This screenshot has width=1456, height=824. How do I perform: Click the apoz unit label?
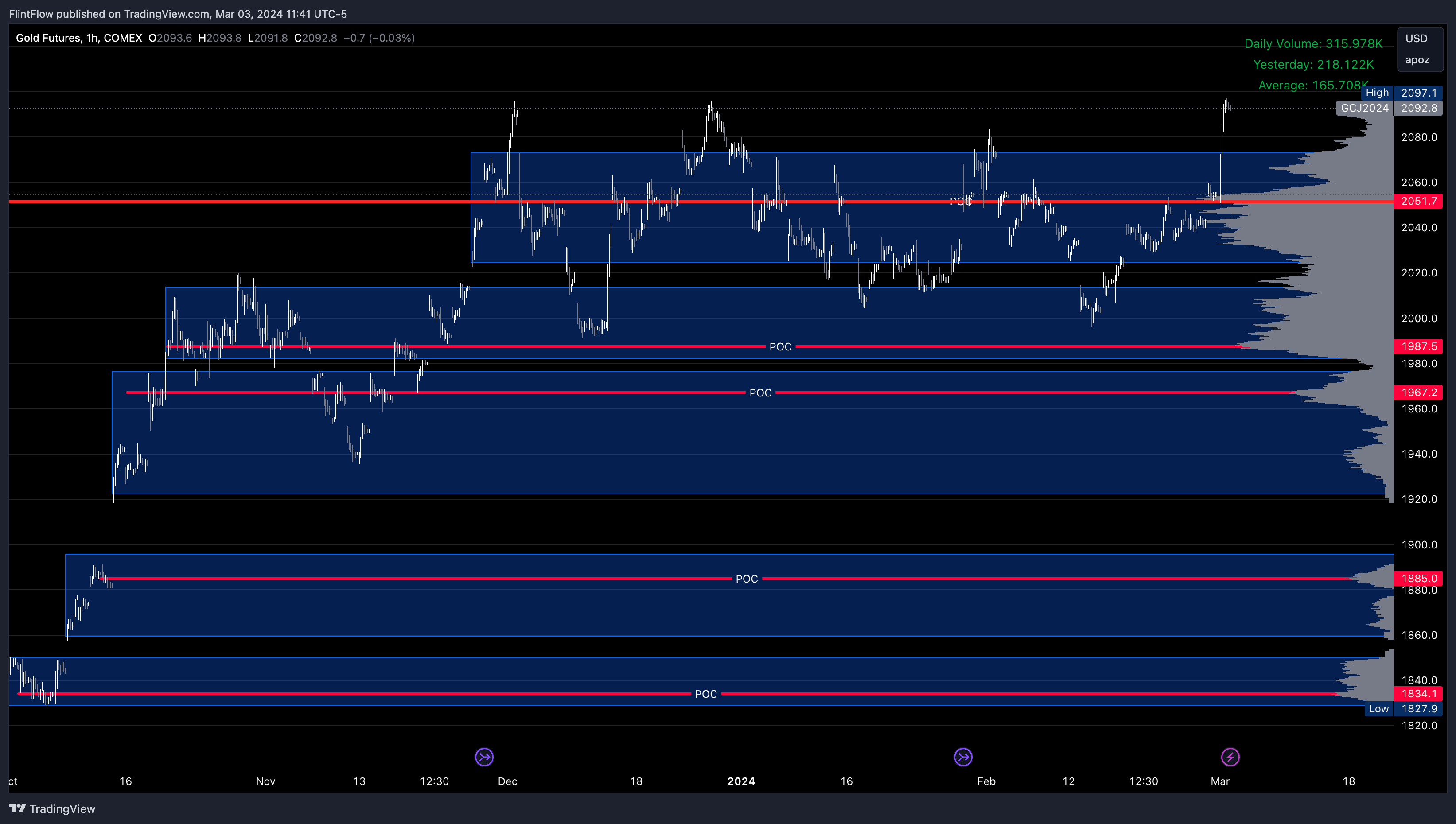pyautogui.click(x=1417, y=60)
